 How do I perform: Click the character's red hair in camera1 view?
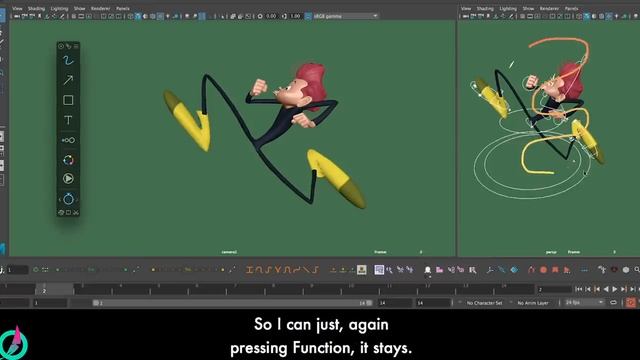tap(313, 84)
